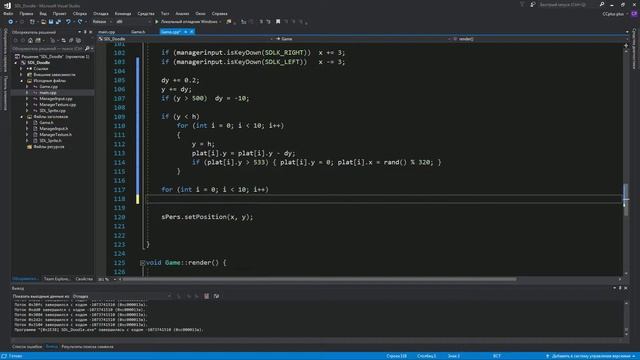Viewport: 640px width, 360px height.
Task: Switch to the Game.h editor tab
Action: 138,32
